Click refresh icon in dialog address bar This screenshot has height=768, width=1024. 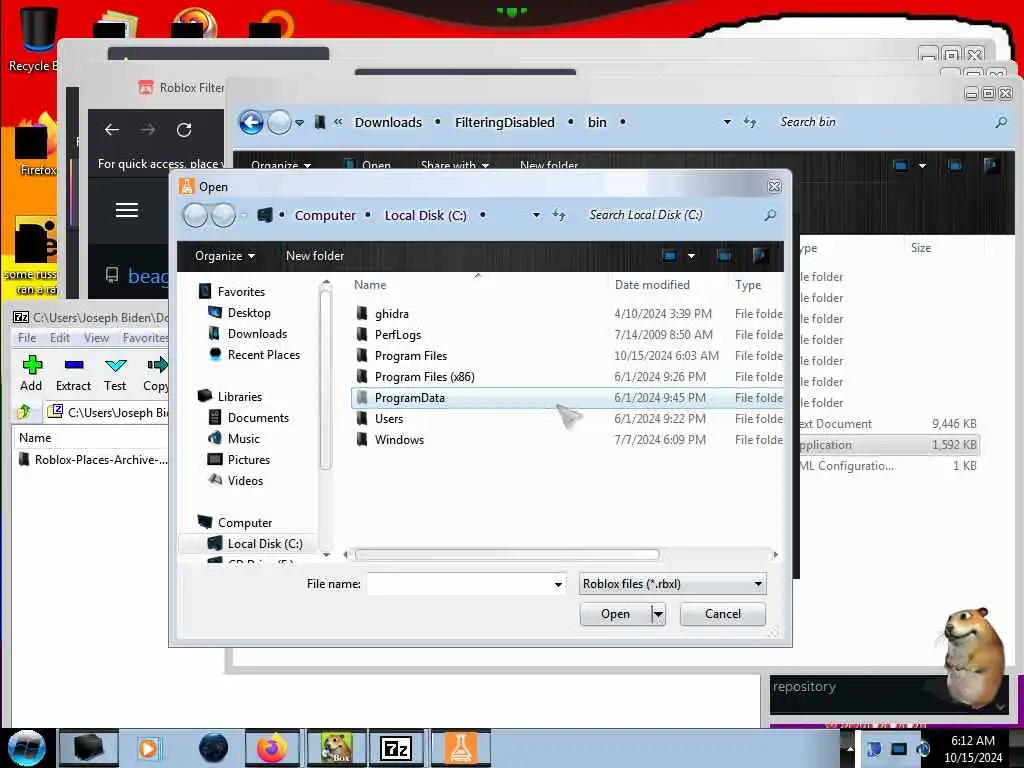[559, 215]
